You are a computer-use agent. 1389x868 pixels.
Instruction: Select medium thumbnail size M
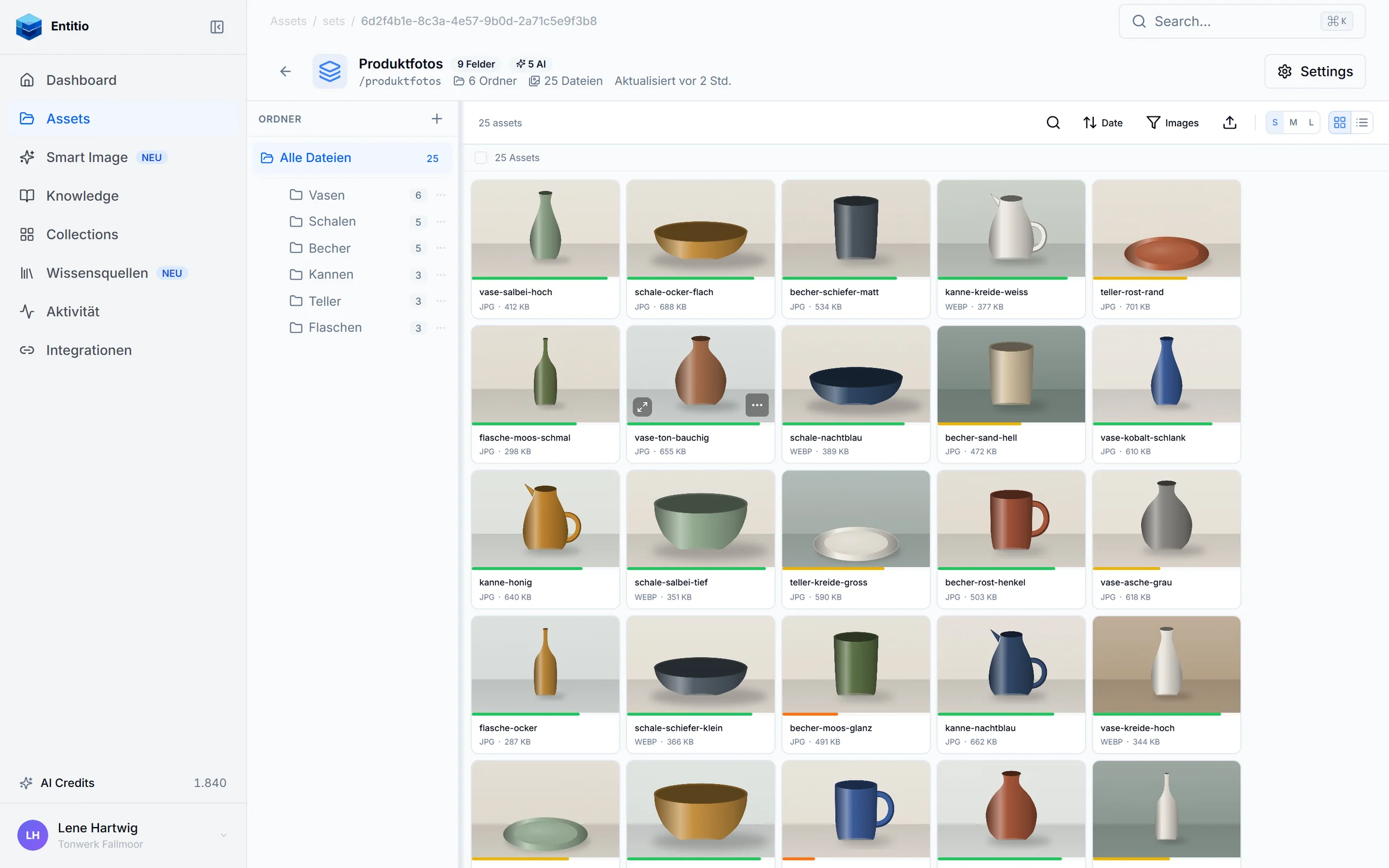point(1293,123)
